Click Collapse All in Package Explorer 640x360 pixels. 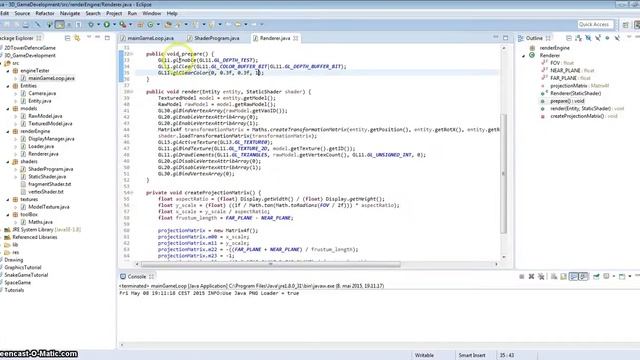tap(67, 38)
